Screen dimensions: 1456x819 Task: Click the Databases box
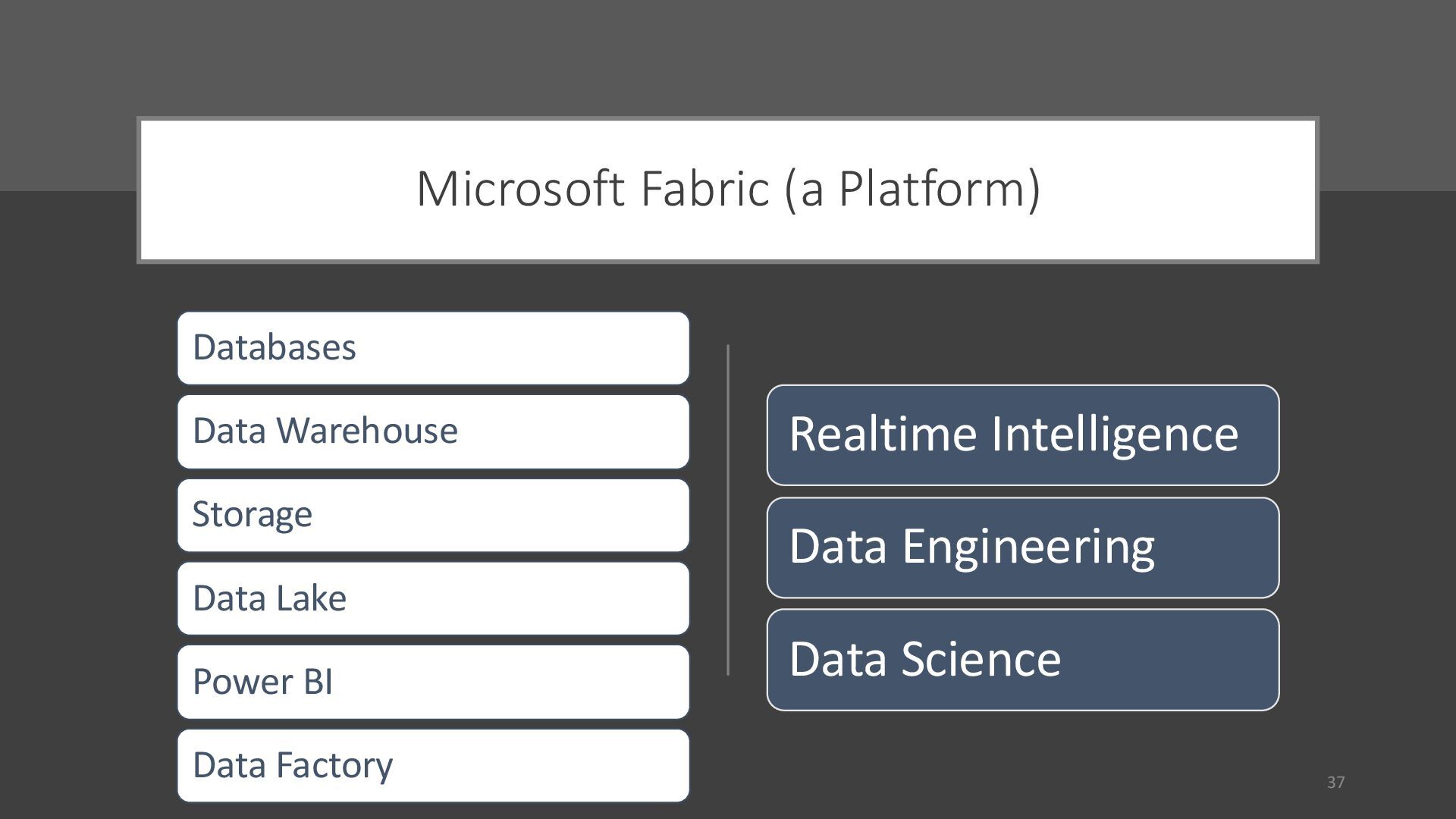tap(433, 348)
